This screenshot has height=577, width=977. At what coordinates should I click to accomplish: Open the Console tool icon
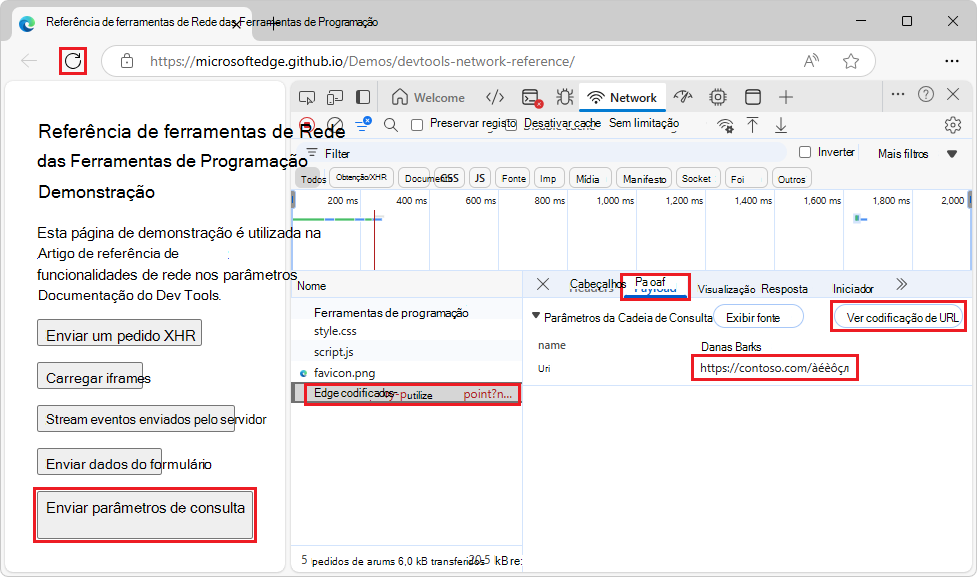pos(531,97)
